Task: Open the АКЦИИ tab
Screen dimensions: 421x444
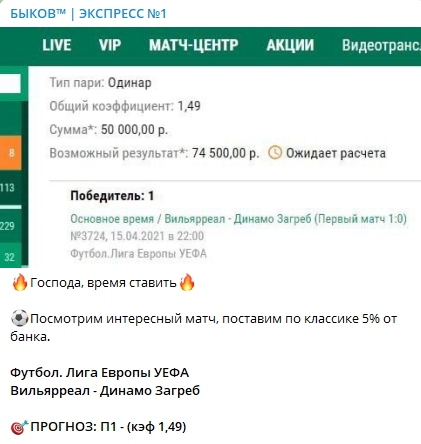Action: click(290, 45)
